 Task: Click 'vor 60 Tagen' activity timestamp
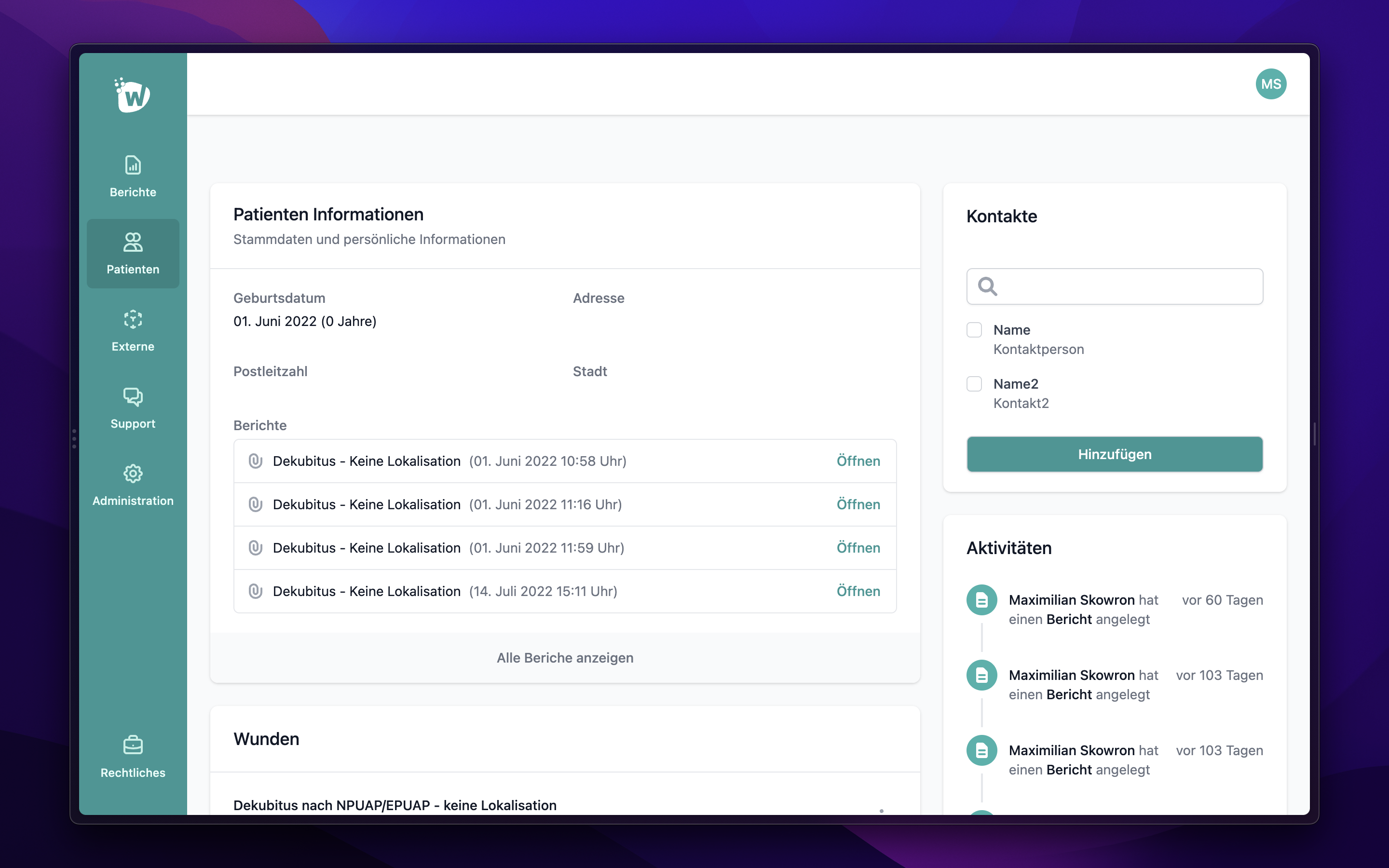(x=1223, y=600)
